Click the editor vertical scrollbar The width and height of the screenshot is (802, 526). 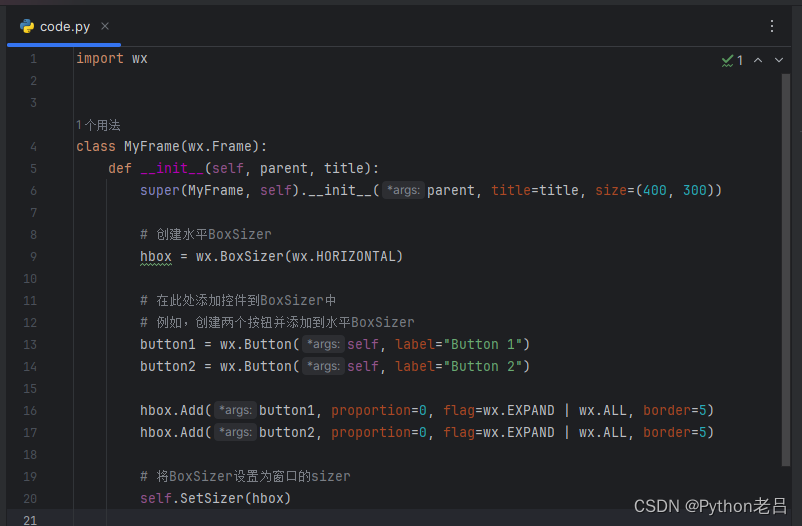(x=786, y=270)
